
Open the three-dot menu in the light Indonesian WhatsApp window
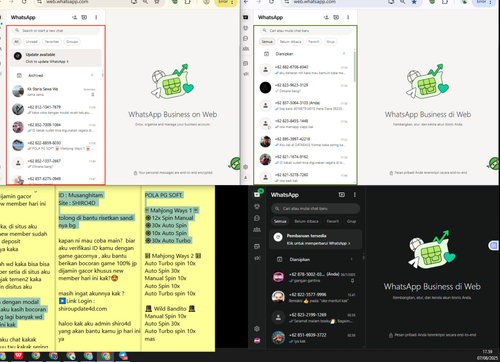coord(348,17)
